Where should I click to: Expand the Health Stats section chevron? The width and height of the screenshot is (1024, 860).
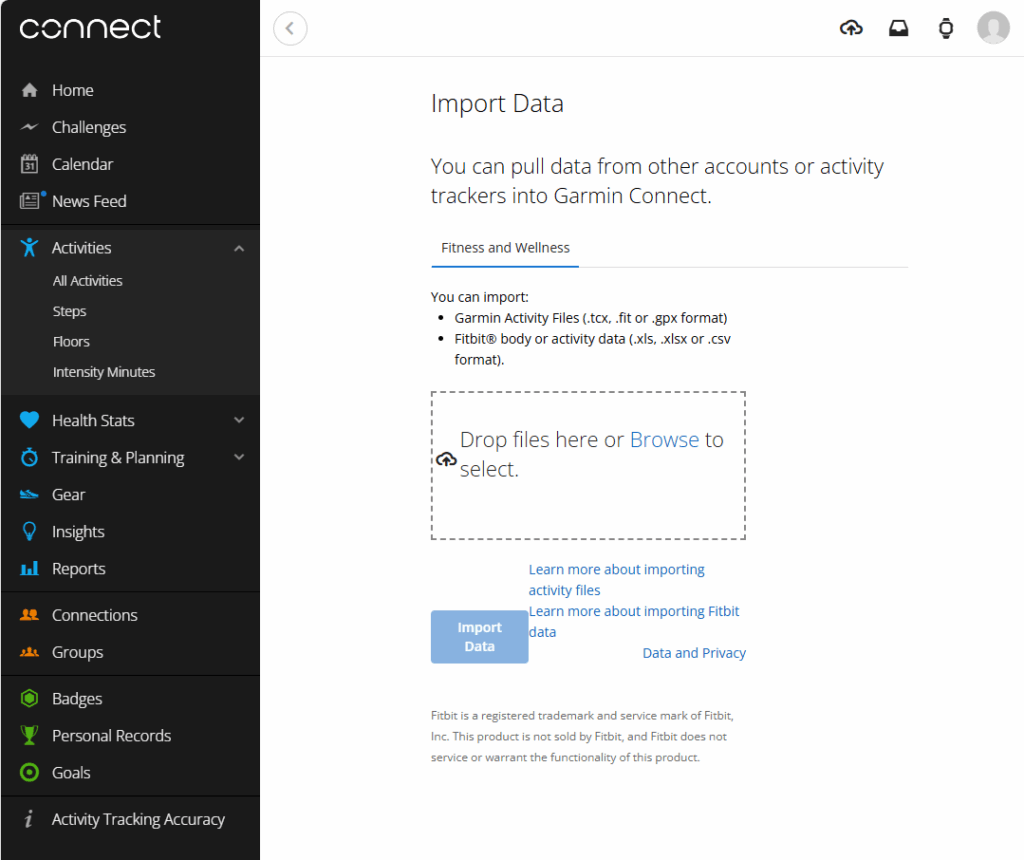coord(239,420)
